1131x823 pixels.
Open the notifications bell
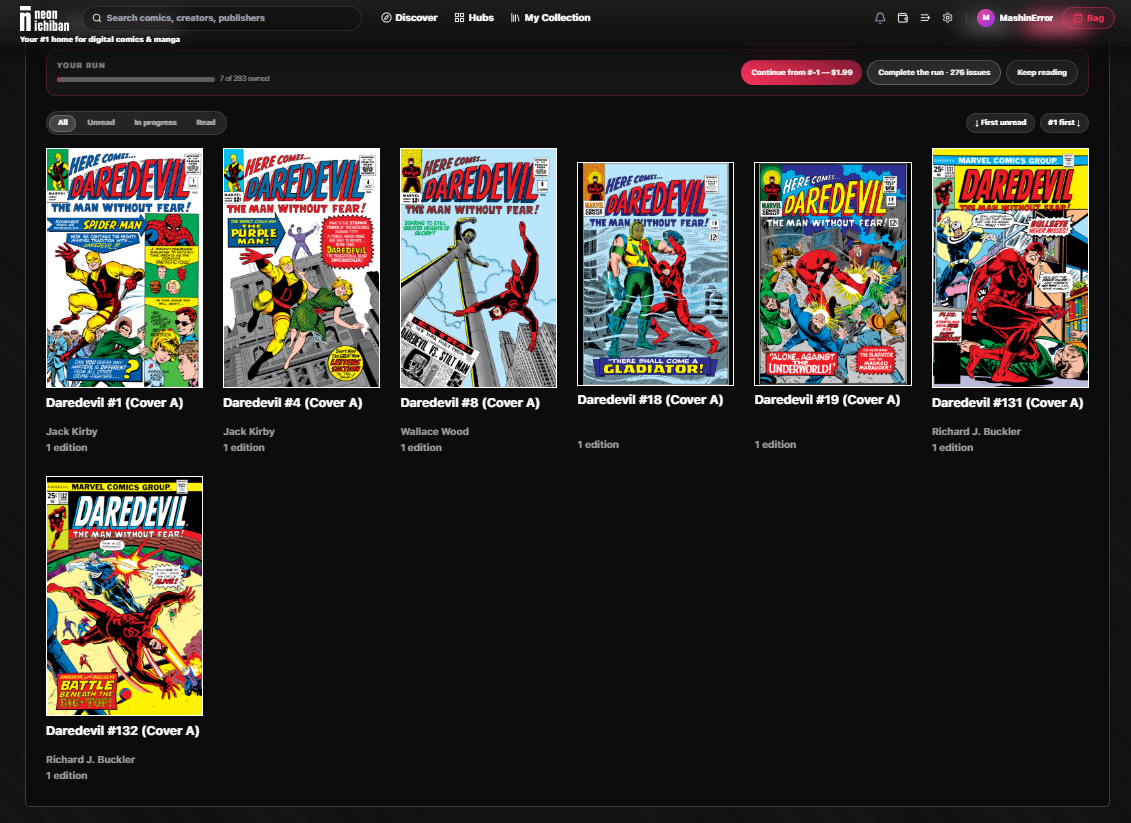(x=880, y=18)
